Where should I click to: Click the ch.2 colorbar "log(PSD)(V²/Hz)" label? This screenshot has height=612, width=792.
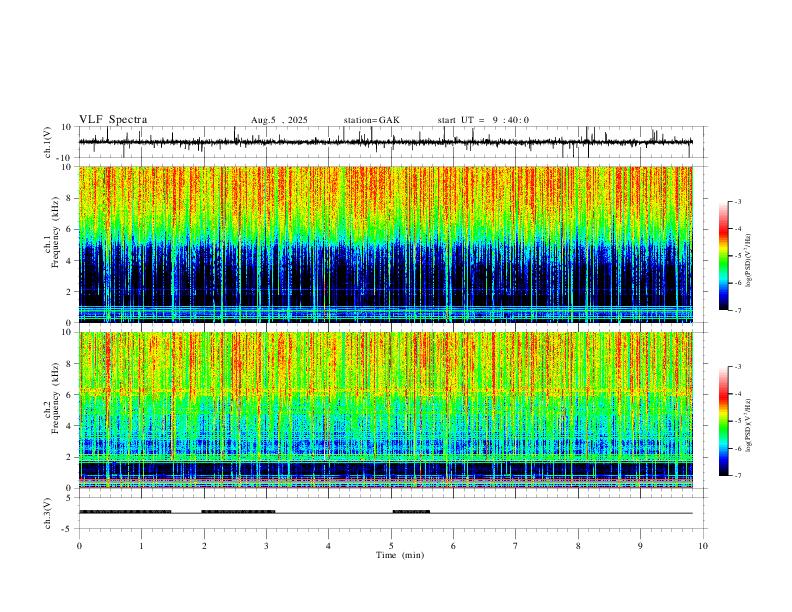pos(749,425)
